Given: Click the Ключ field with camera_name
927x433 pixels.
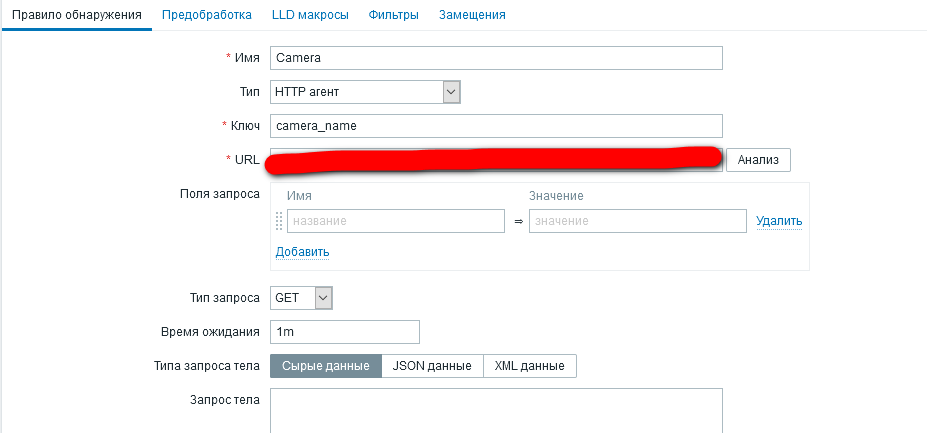Looking at the screenshot, I should 496,126.
